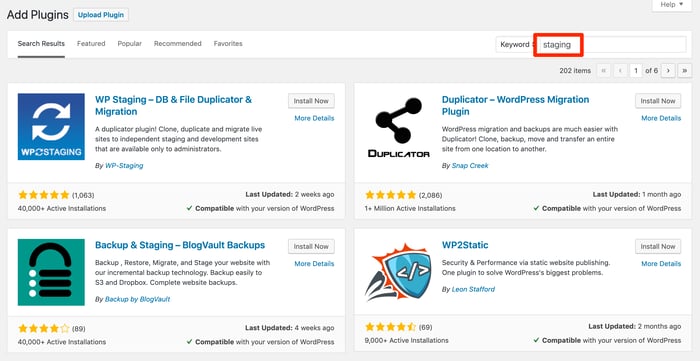Click the BlogVault four-star rating

[x=44, y=329]
